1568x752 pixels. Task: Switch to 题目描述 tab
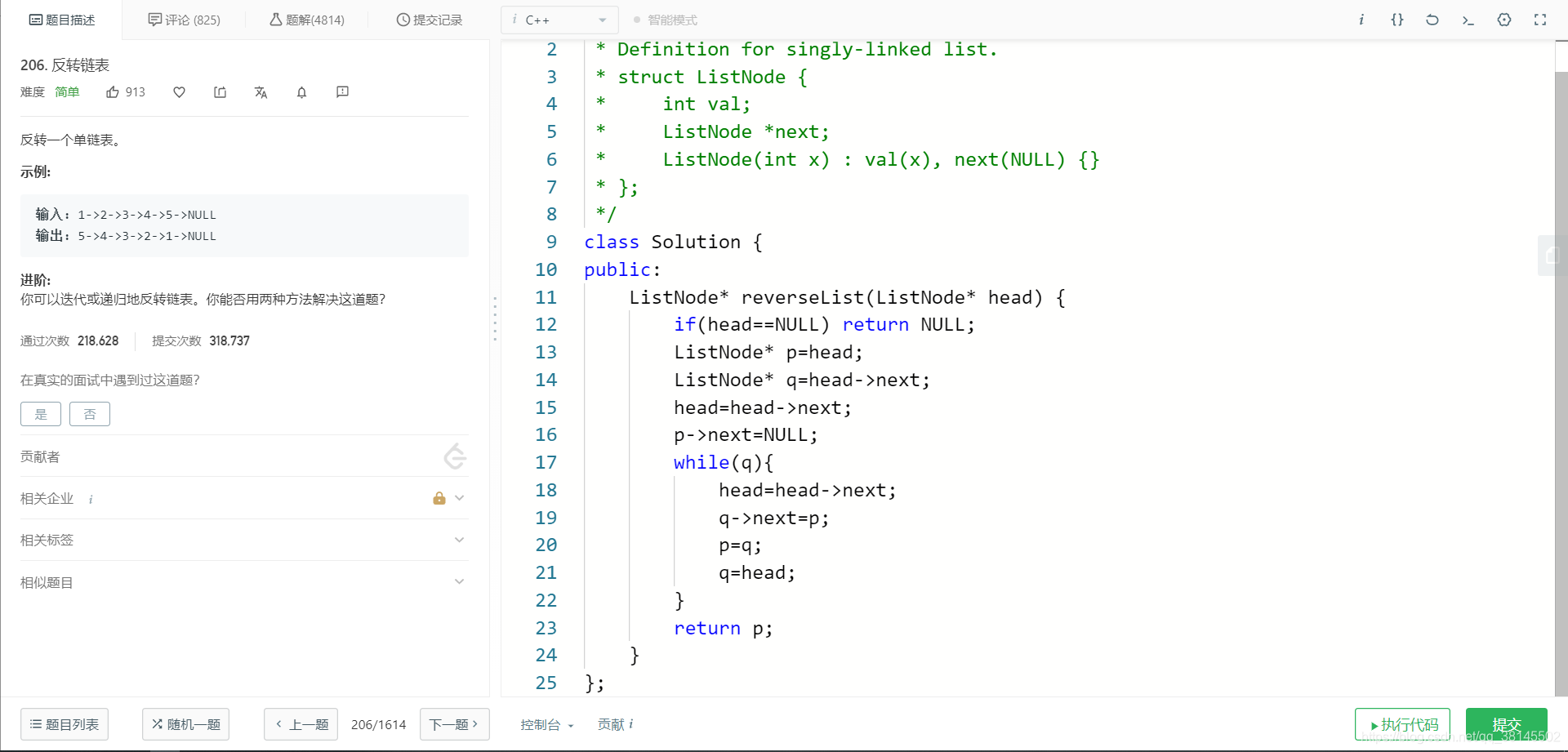point(62,20)
